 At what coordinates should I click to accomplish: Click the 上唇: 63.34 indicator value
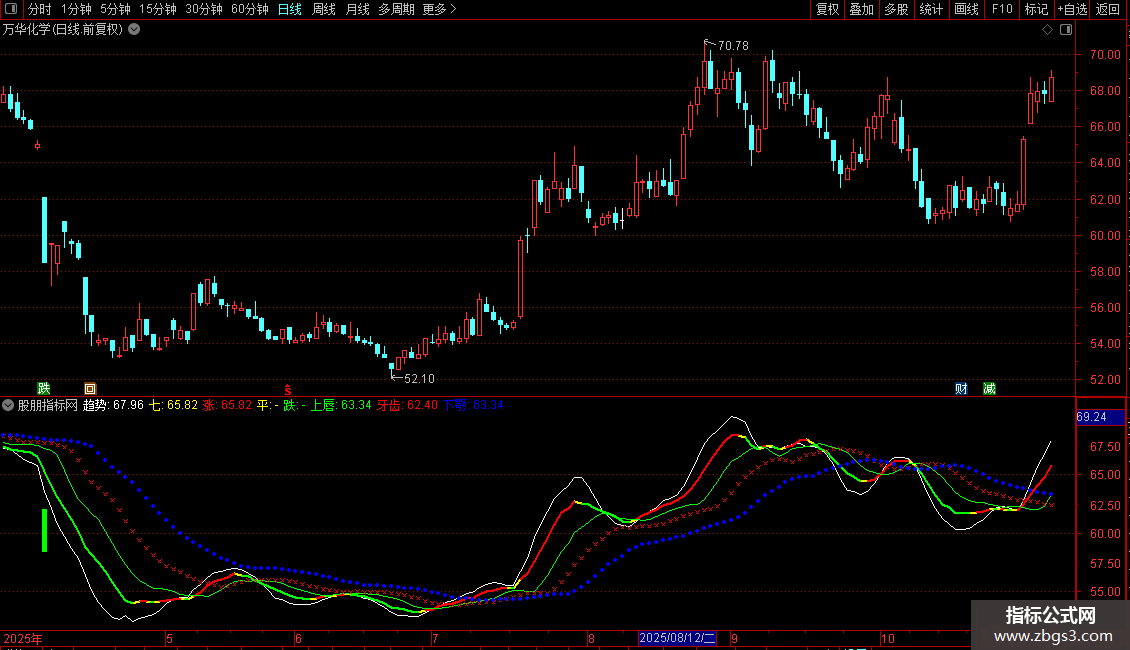(x=341, y=405)
